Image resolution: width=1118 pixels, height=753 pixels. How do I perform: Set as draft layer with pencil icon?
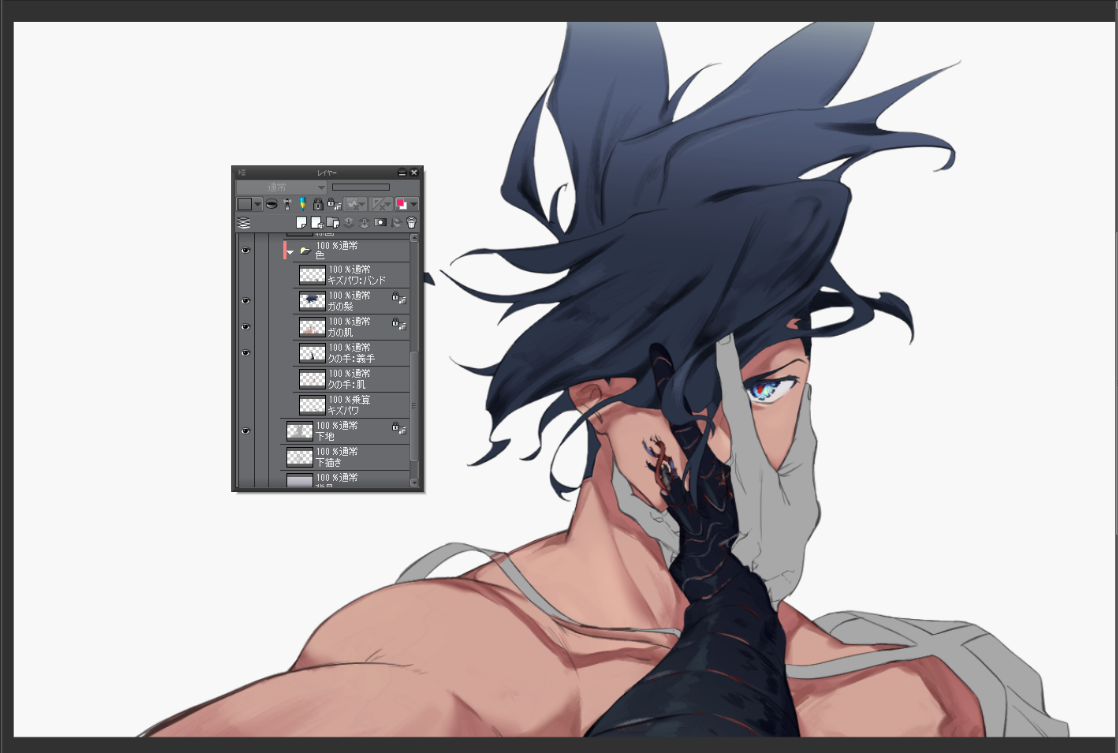(302, 204)
